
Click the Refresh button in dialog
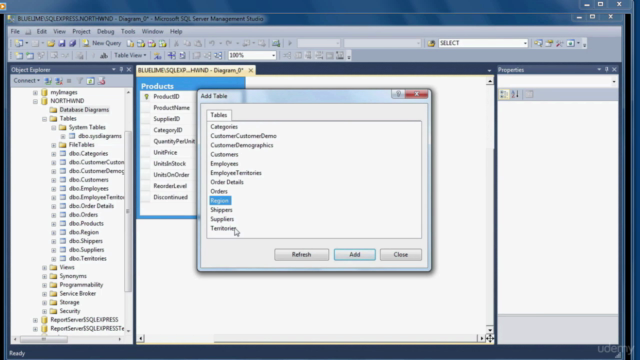(x=302, y=255)
